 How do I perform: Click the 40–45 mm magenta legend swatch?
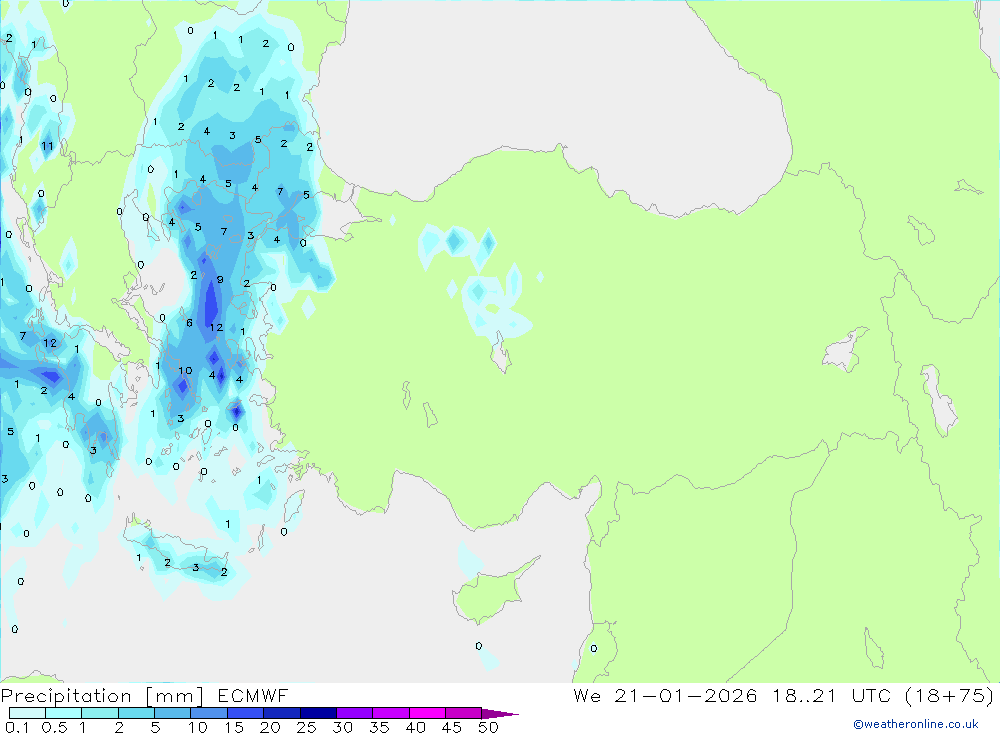pos(427,713)
